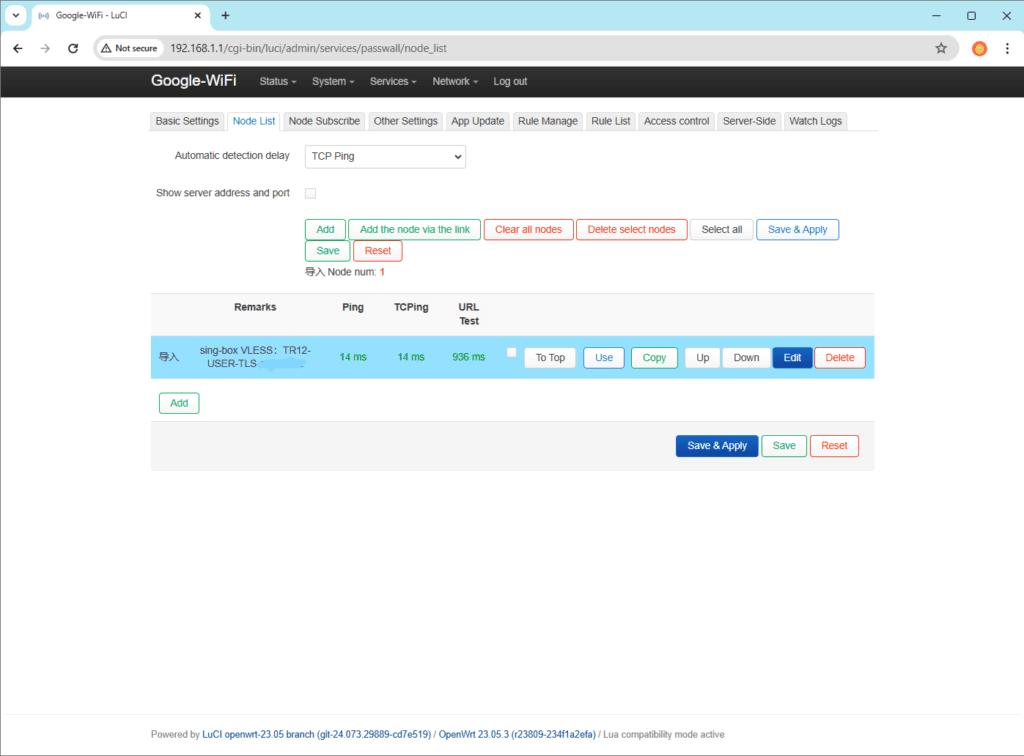1024x756 pixels.
Task: Move the node Down
Action: point(746,358)
